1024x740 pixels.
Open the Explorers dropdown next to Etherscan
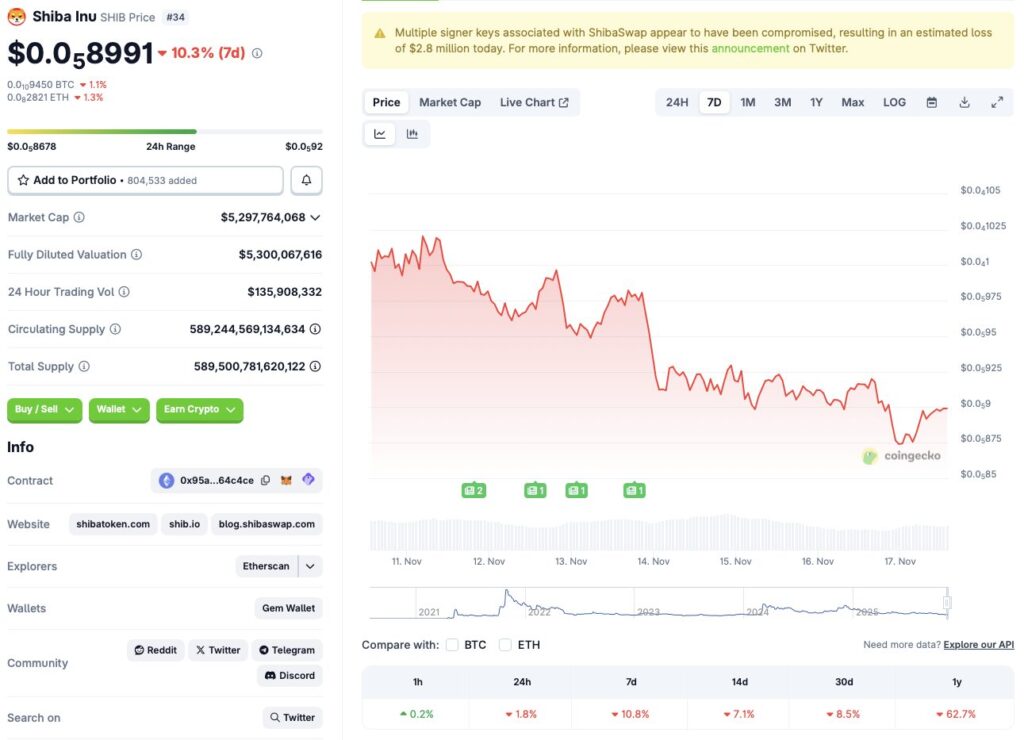[308, 565]
